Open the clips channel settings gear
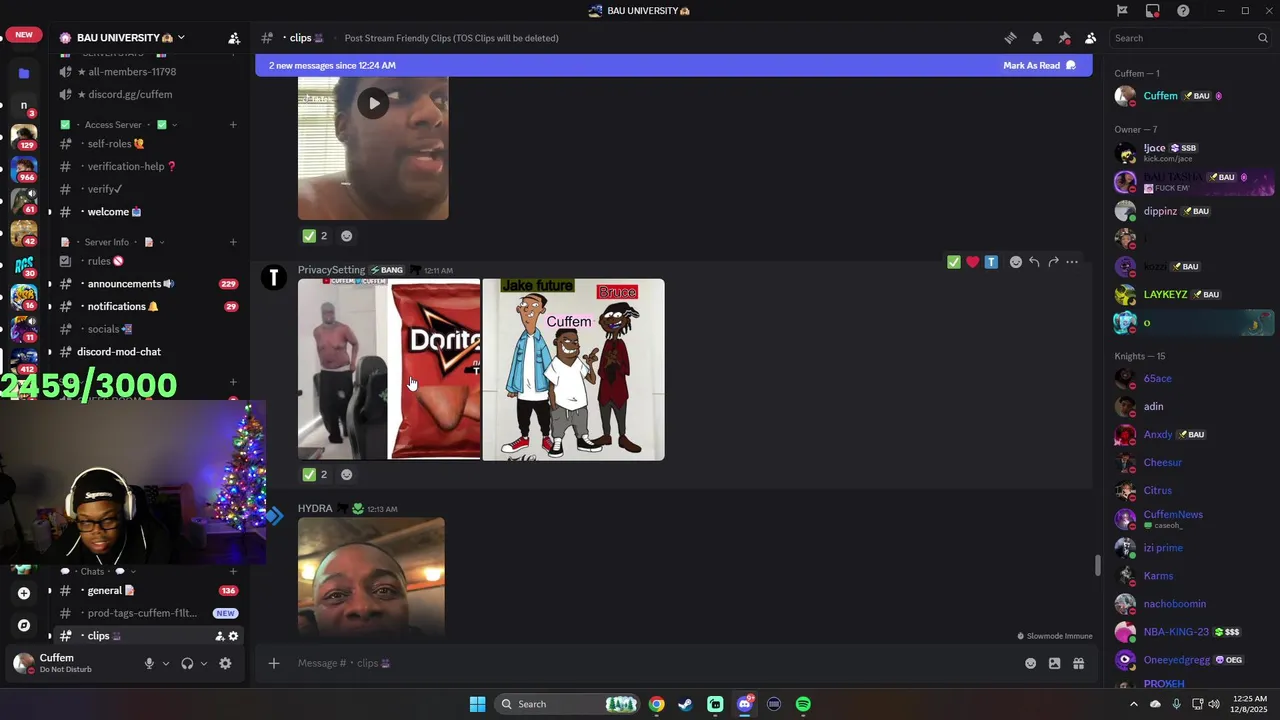1280x720 pixels. pyautogui.click(x=234, y=636)
